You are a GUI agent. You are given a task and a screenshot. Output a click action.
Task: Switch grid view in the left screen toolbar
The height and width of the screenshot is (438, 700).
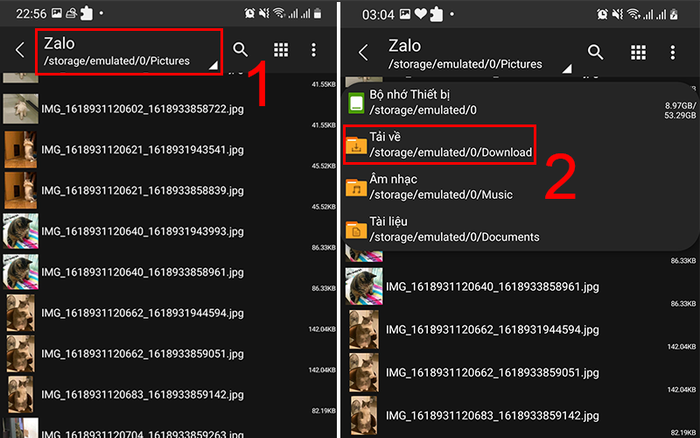point(281,50)
